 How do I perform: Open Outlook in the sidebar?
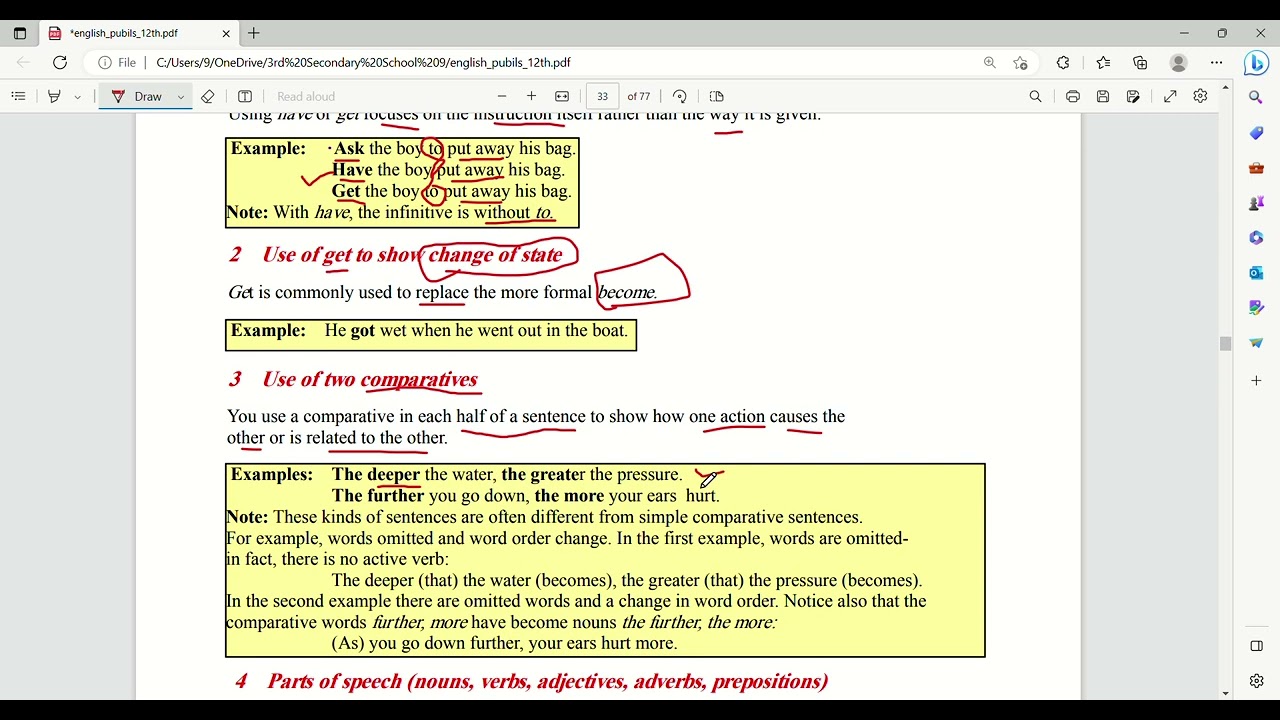click(1256, 273)
